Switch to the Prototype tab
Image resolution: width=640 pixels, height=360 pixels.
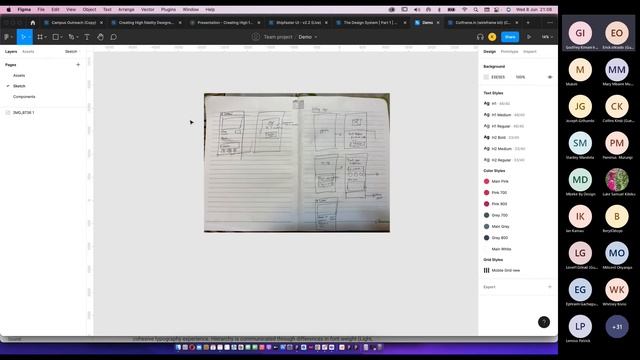point(509,52)
